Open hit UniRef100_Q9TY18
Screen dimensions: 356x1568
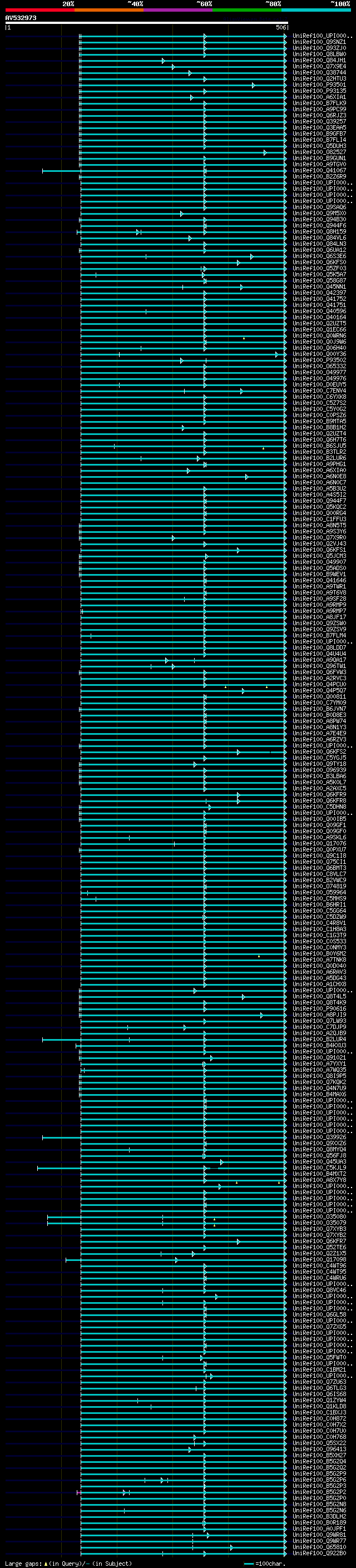(319, 764)
